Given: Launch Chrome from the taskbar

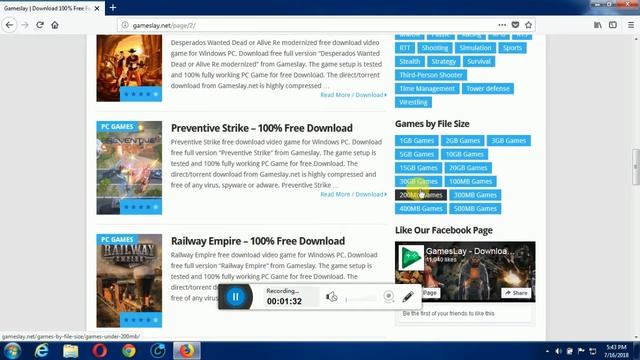Looking at the screenshot, I should click(129, 351).
